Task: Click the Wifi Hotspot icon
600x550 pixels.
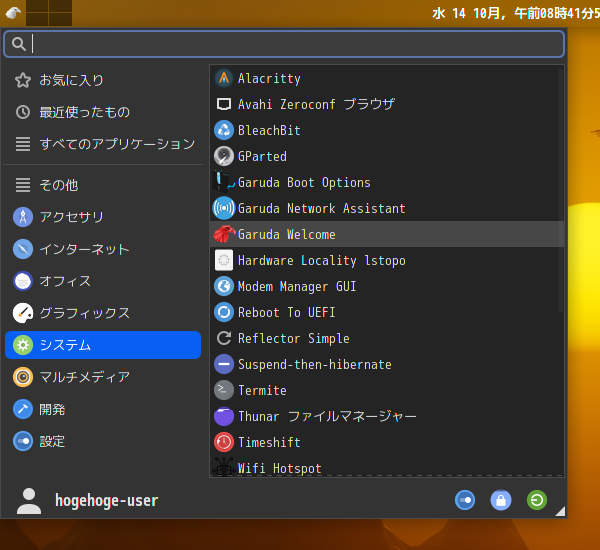Action: pos(224,467)
